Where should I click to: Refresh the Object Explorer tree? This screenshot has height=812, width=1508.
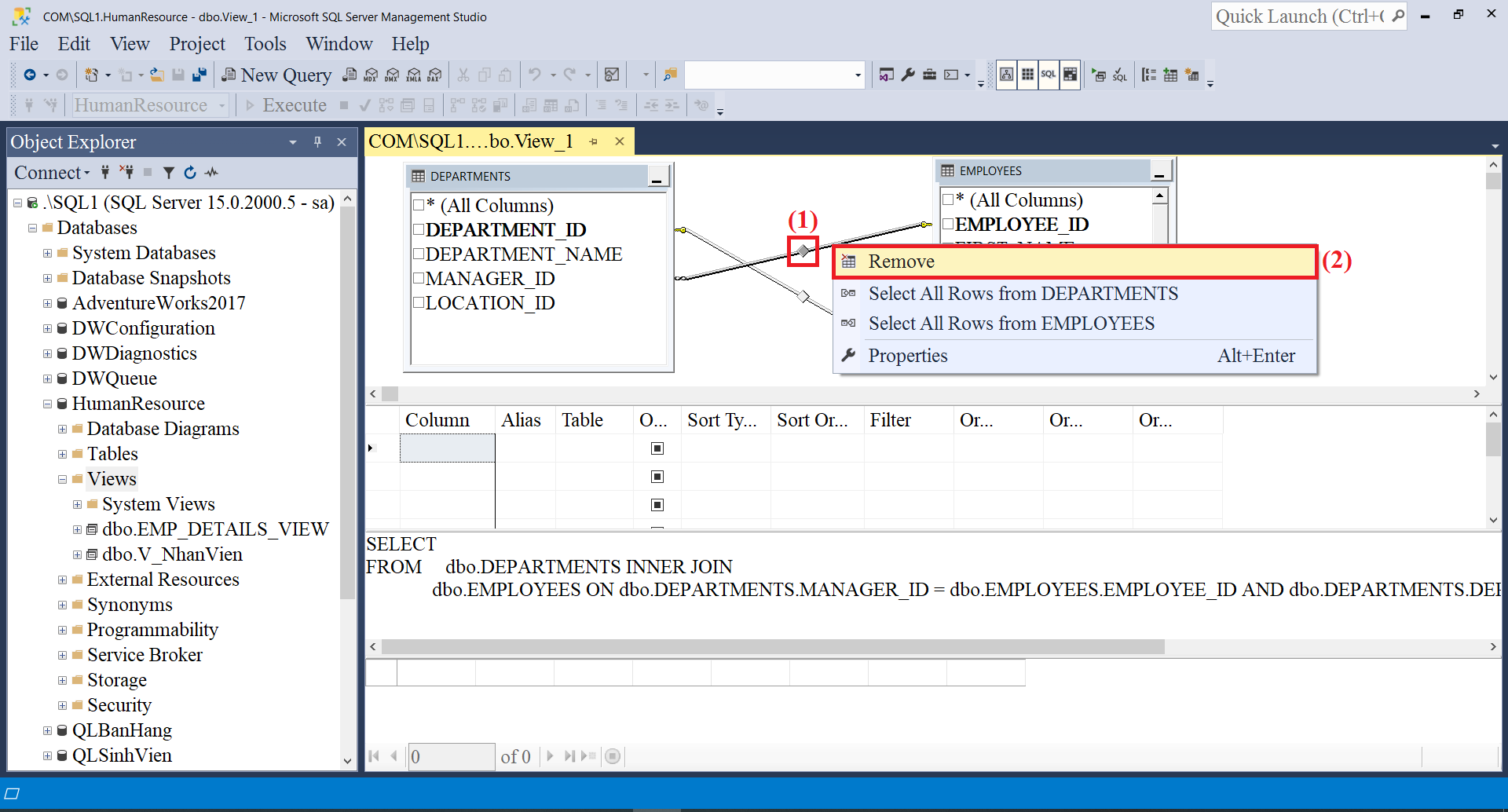[x=190, y=172]
